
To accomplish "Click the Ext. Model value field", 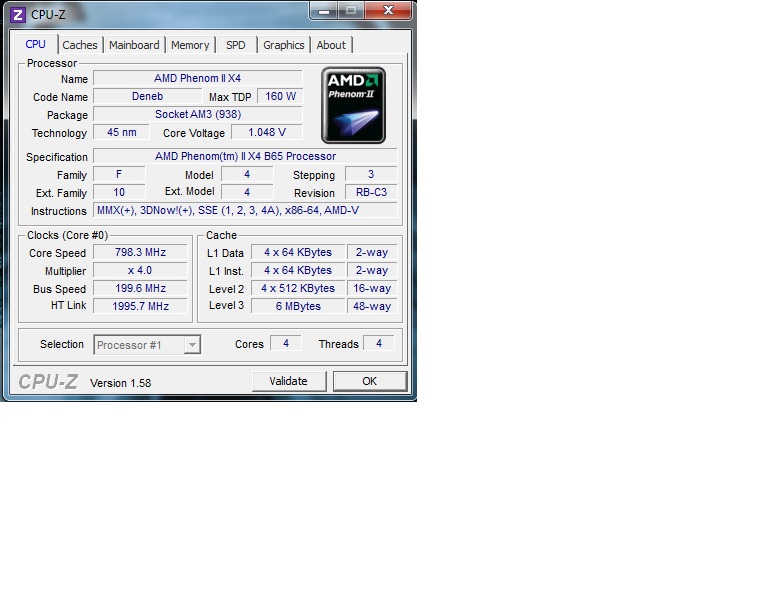I will pyautogui.click(x=247, y=192).
